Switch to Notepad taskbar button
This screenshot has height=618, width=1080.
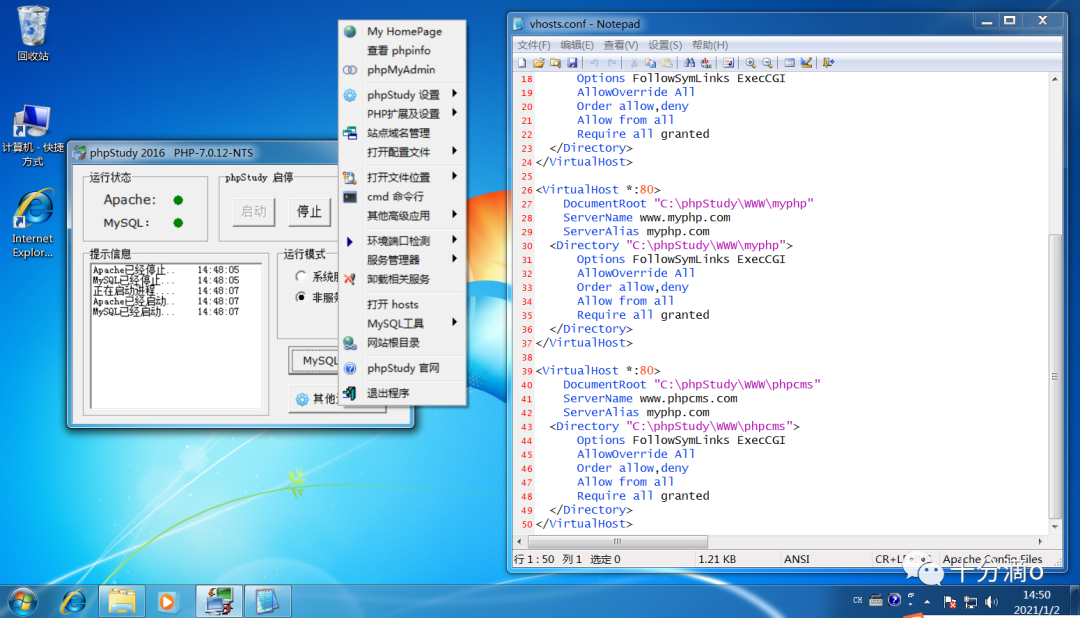267,601
